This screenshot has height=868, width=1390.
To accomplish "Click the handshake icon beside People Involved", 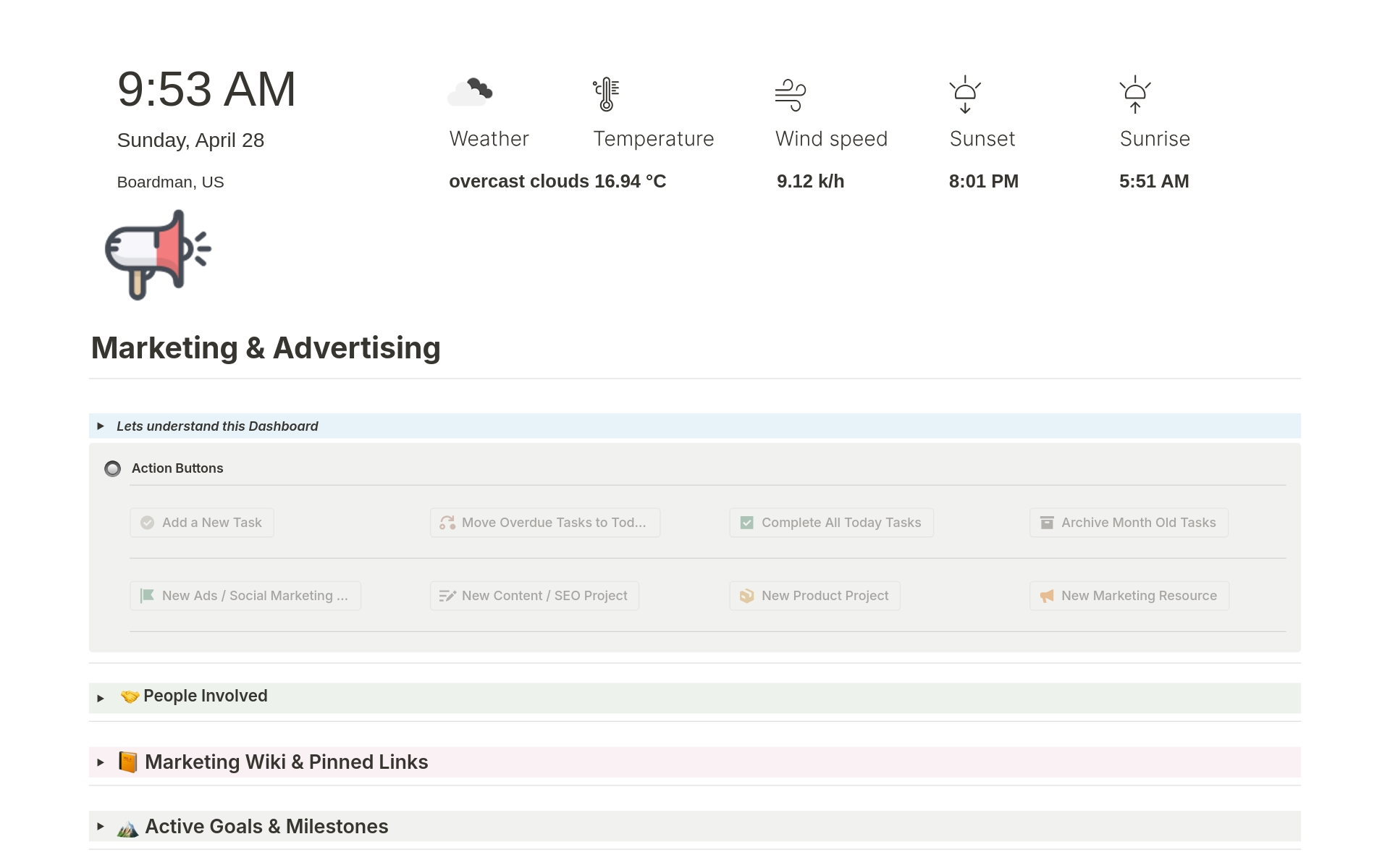I will tap(130, 696).
